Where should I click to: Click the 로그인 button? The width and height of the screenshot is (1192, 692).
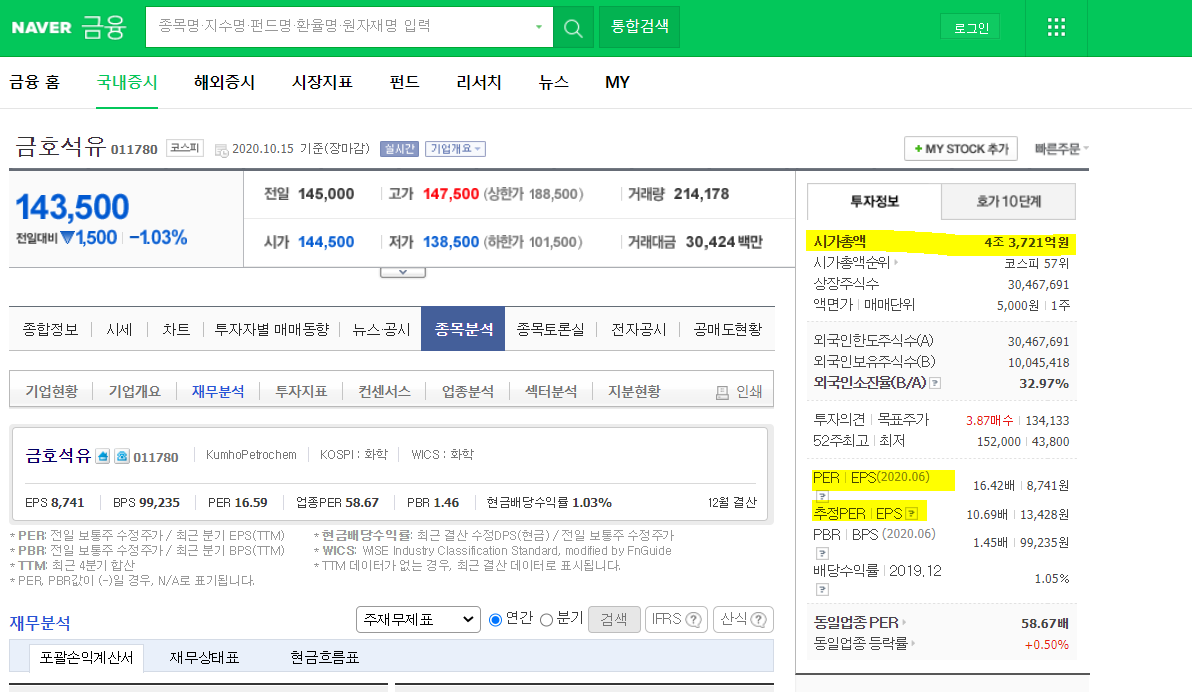(971, 27)
